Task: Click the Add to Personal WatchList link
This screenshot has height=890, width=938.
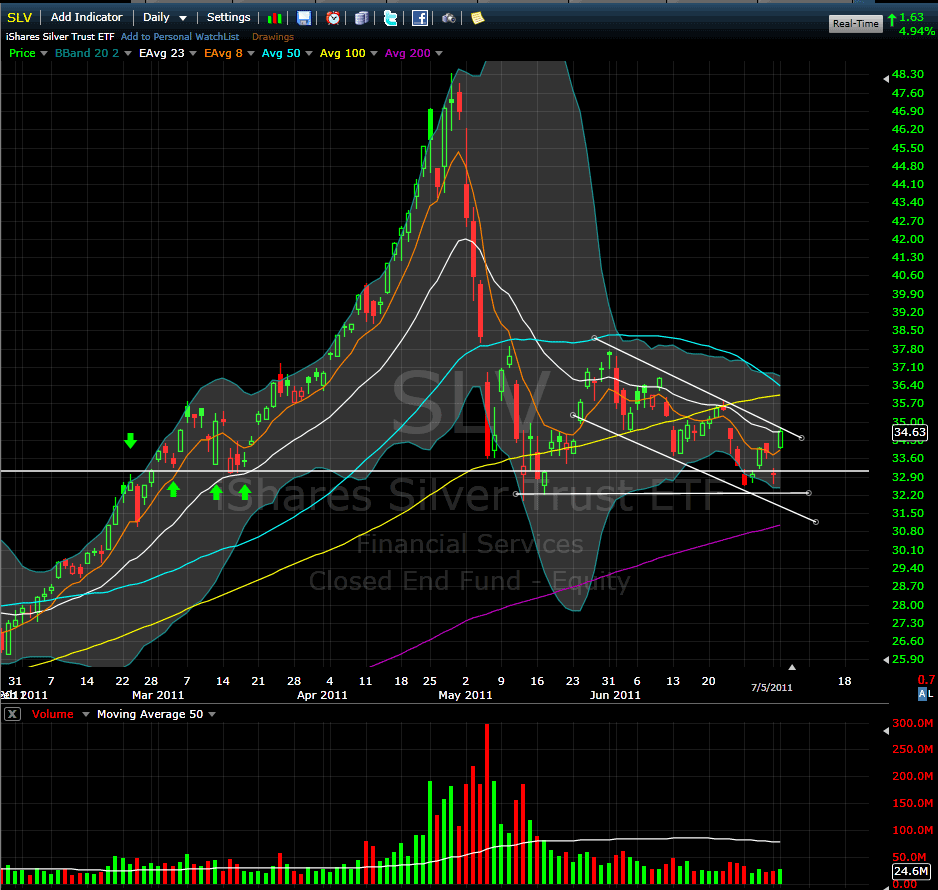Action: click(x=180, y=36)
